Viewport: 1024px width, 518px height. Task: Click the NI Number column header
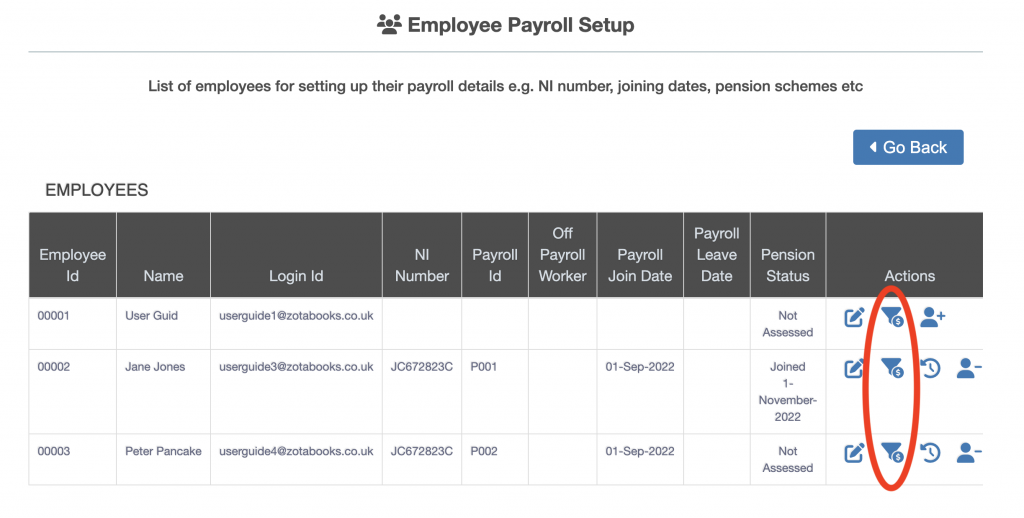[422, 265]
